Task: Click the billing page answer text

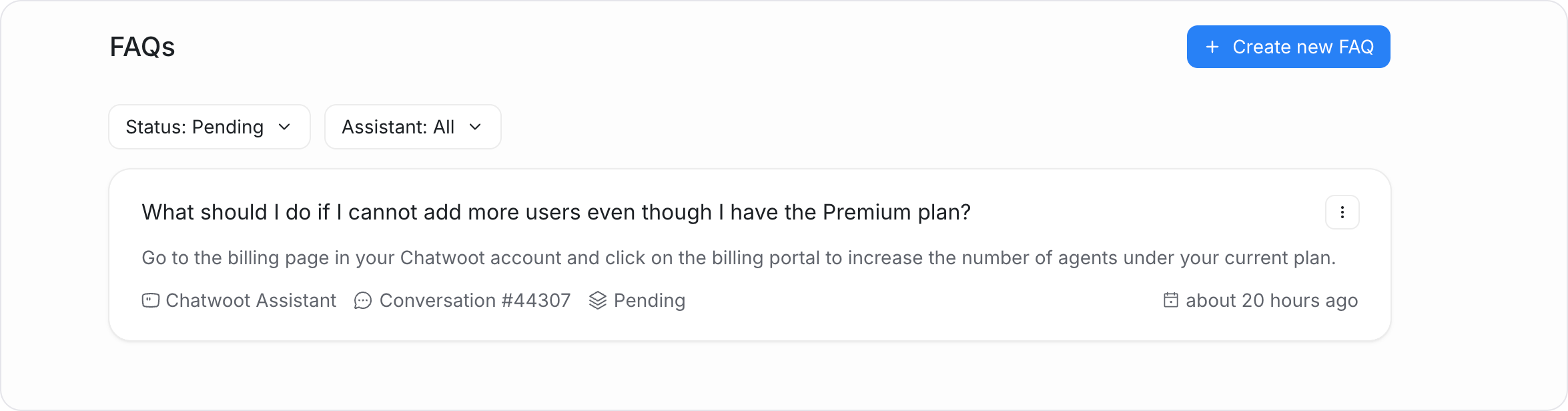Action: point(739,258)
